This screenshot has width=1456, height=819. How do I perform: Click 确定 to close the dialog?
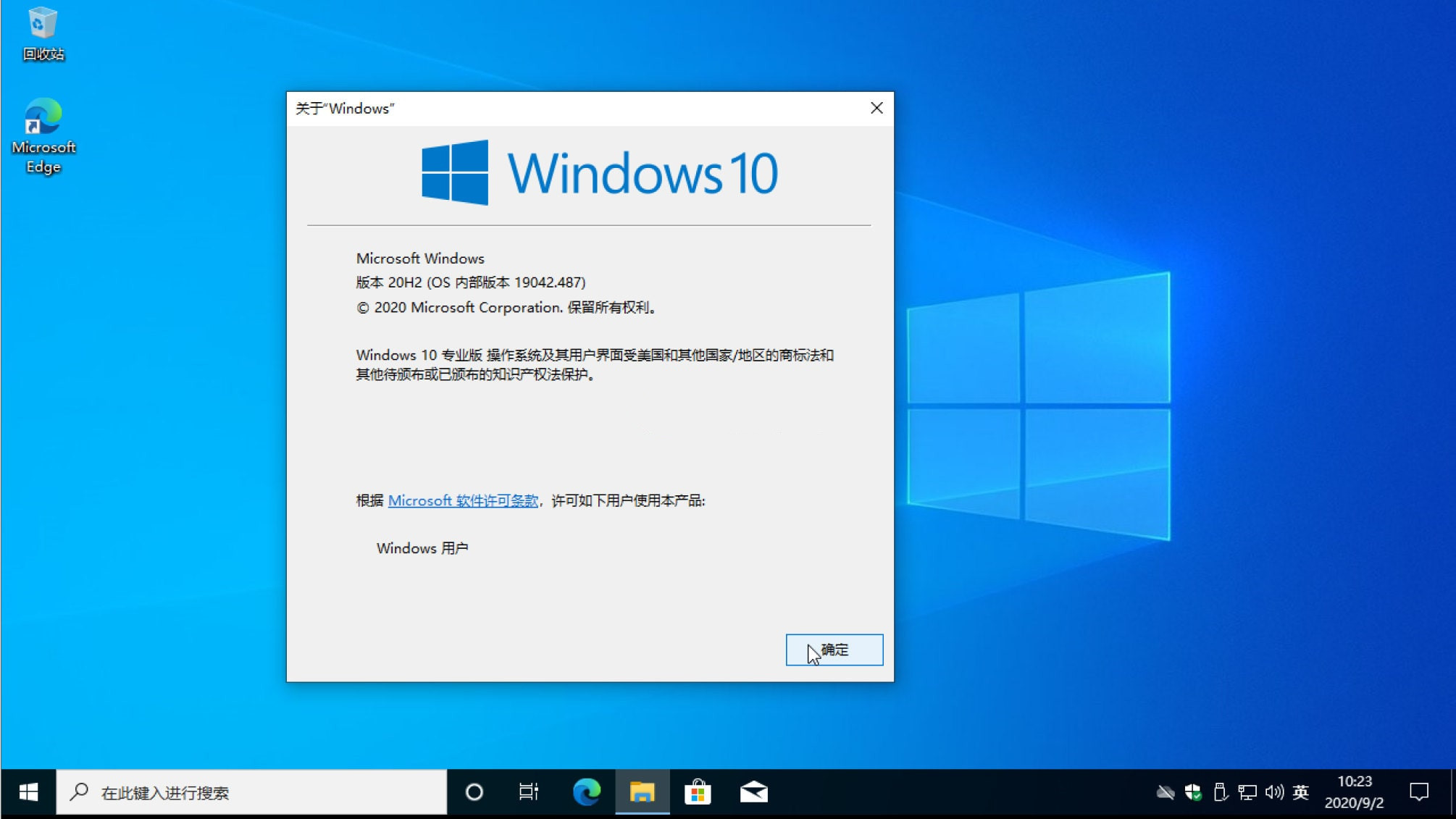[x=833, y=650]
